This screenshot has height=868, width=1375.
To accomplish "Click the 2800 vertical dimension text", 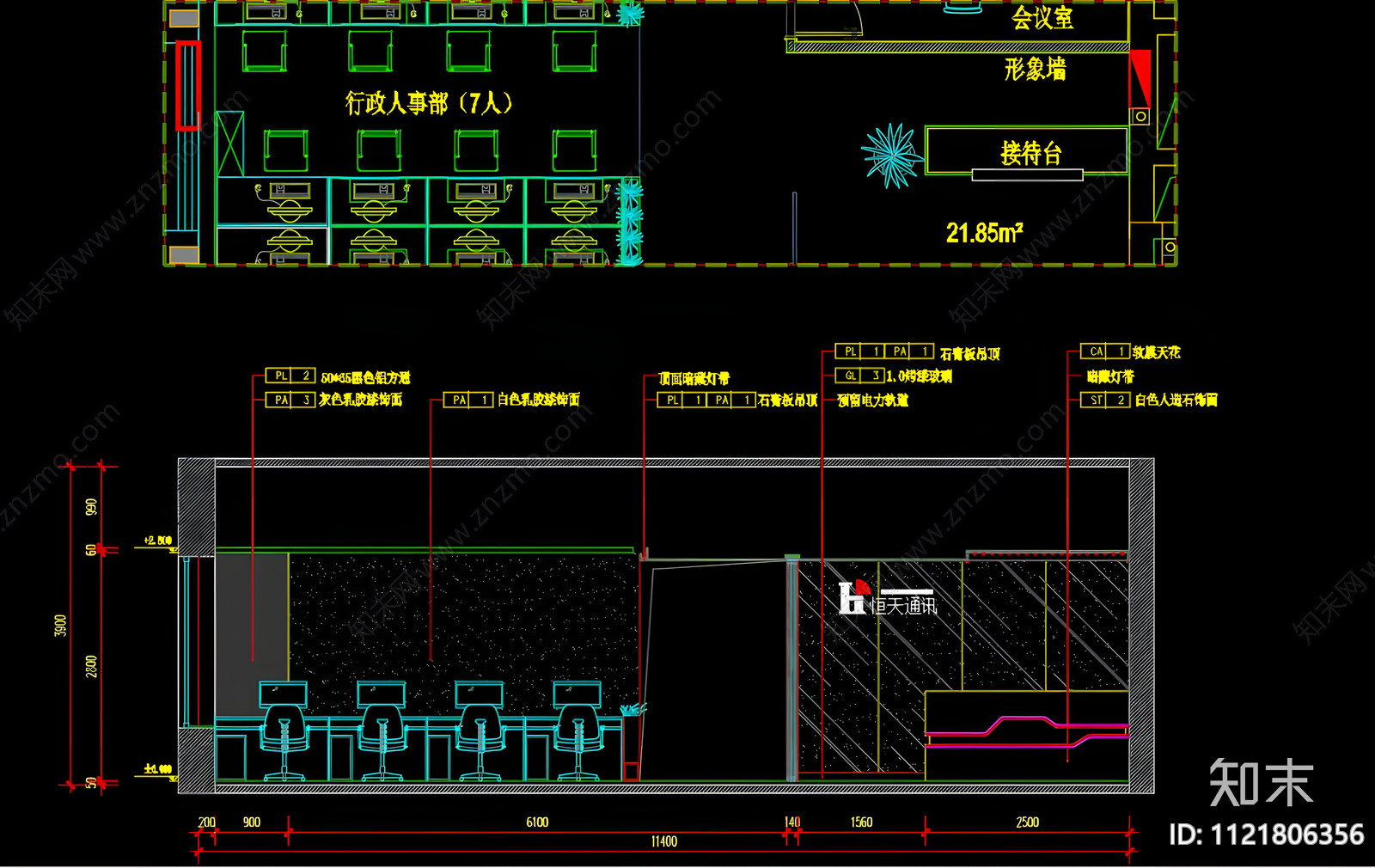I will point(92,666).
